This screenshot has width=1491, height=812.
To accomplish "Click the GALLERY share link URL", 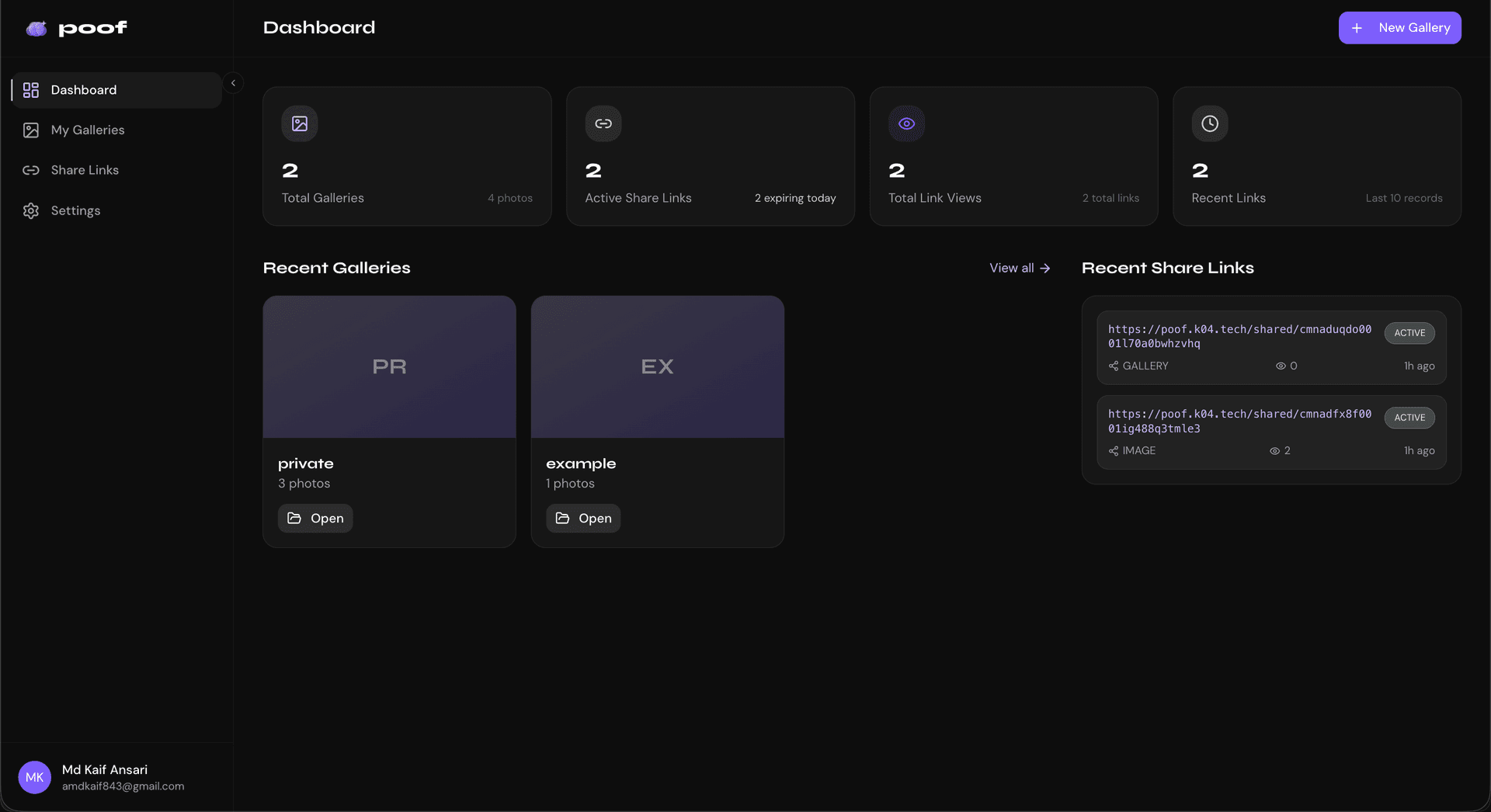I will click(x=1239, y=336).
